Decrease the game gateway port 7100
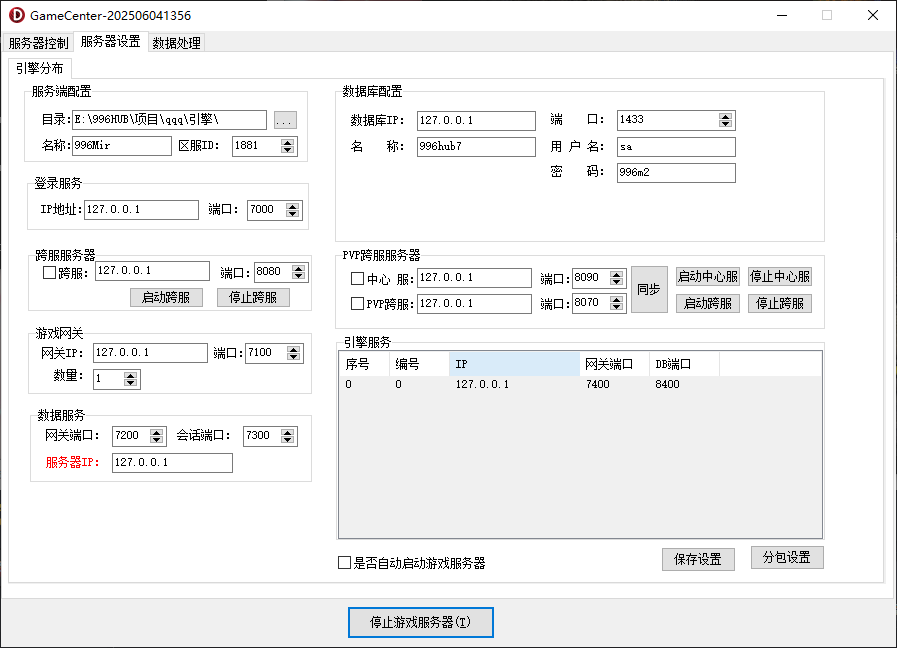897x648 pixels. [294, 357]
